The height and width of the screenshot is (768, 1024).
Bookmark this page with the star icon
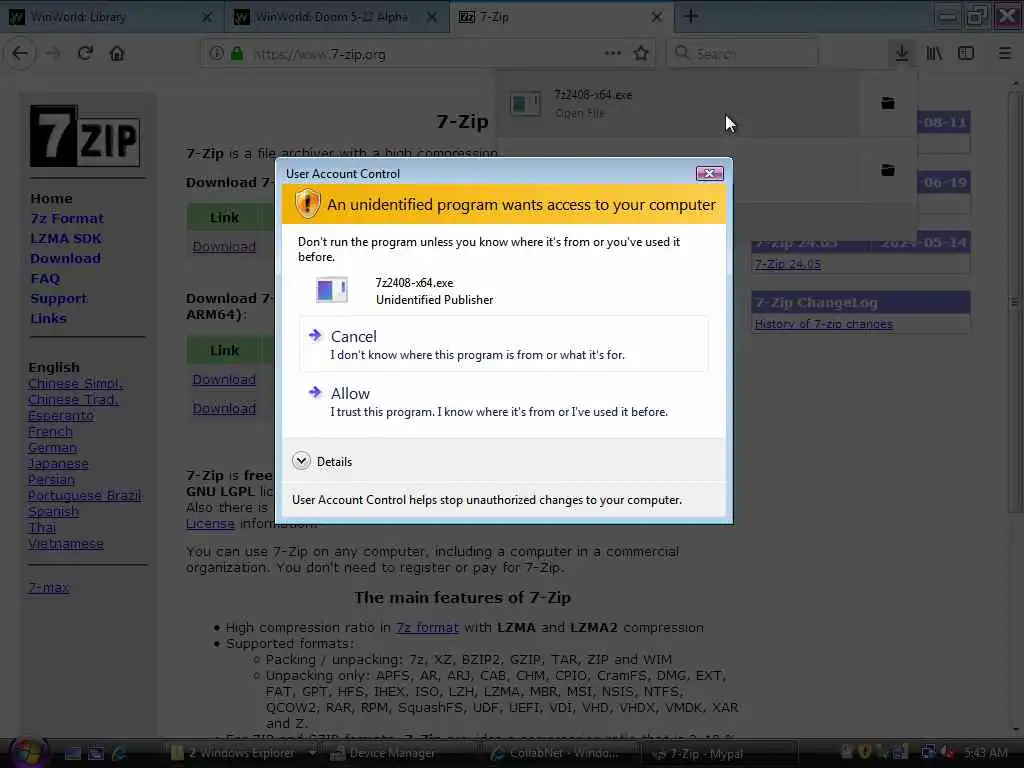[x=641, y=54]
